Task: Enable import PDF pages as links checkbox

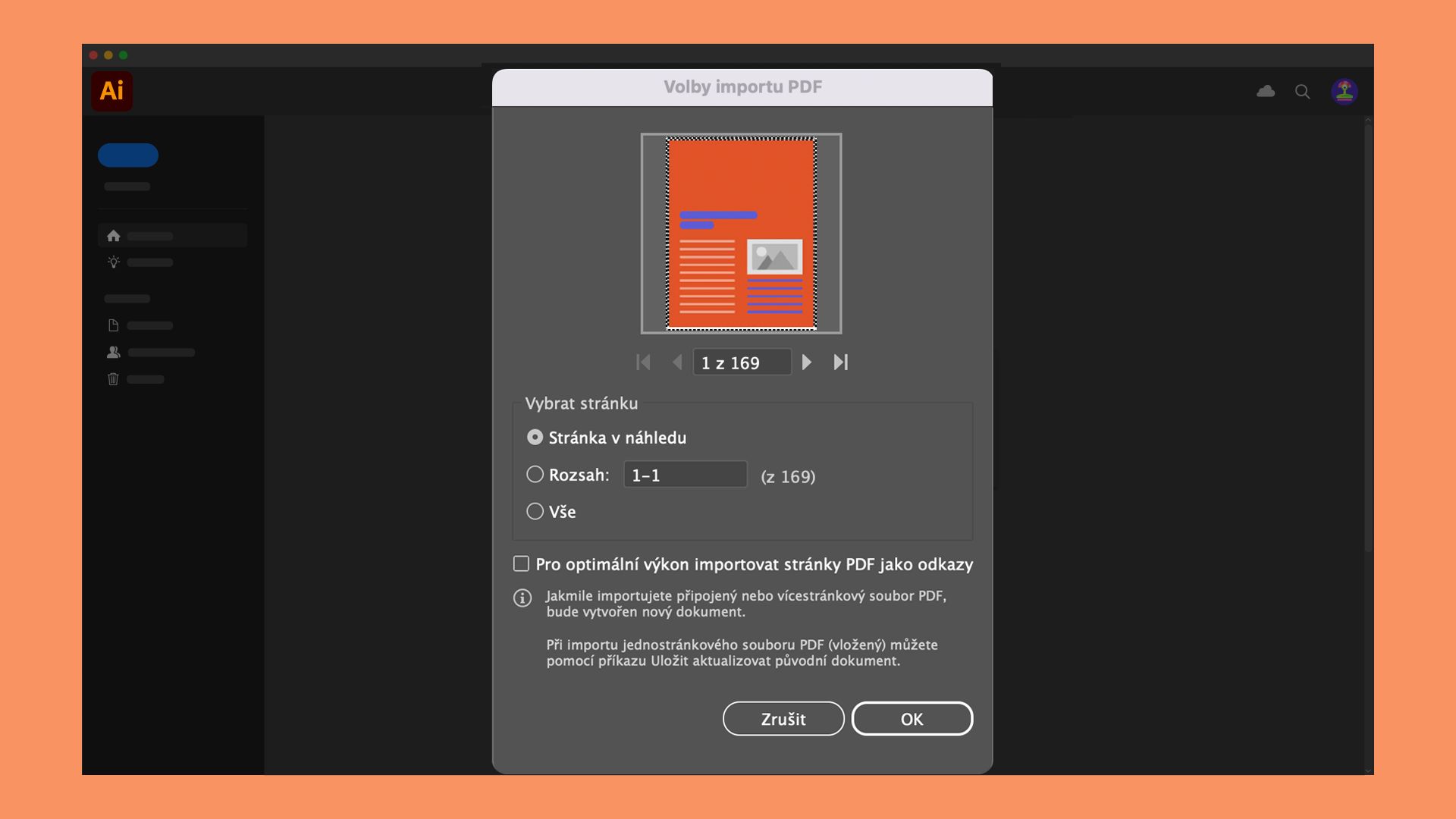Action: 521,563
